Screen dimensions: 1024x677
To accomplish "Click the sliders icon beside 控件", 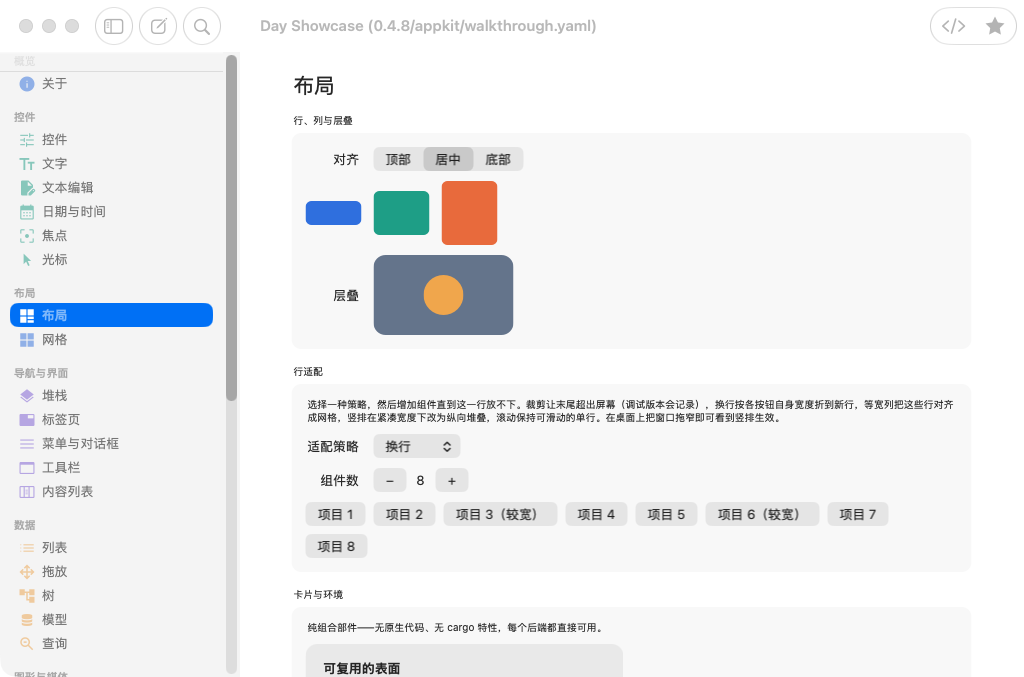I will (x=27, y=140).
